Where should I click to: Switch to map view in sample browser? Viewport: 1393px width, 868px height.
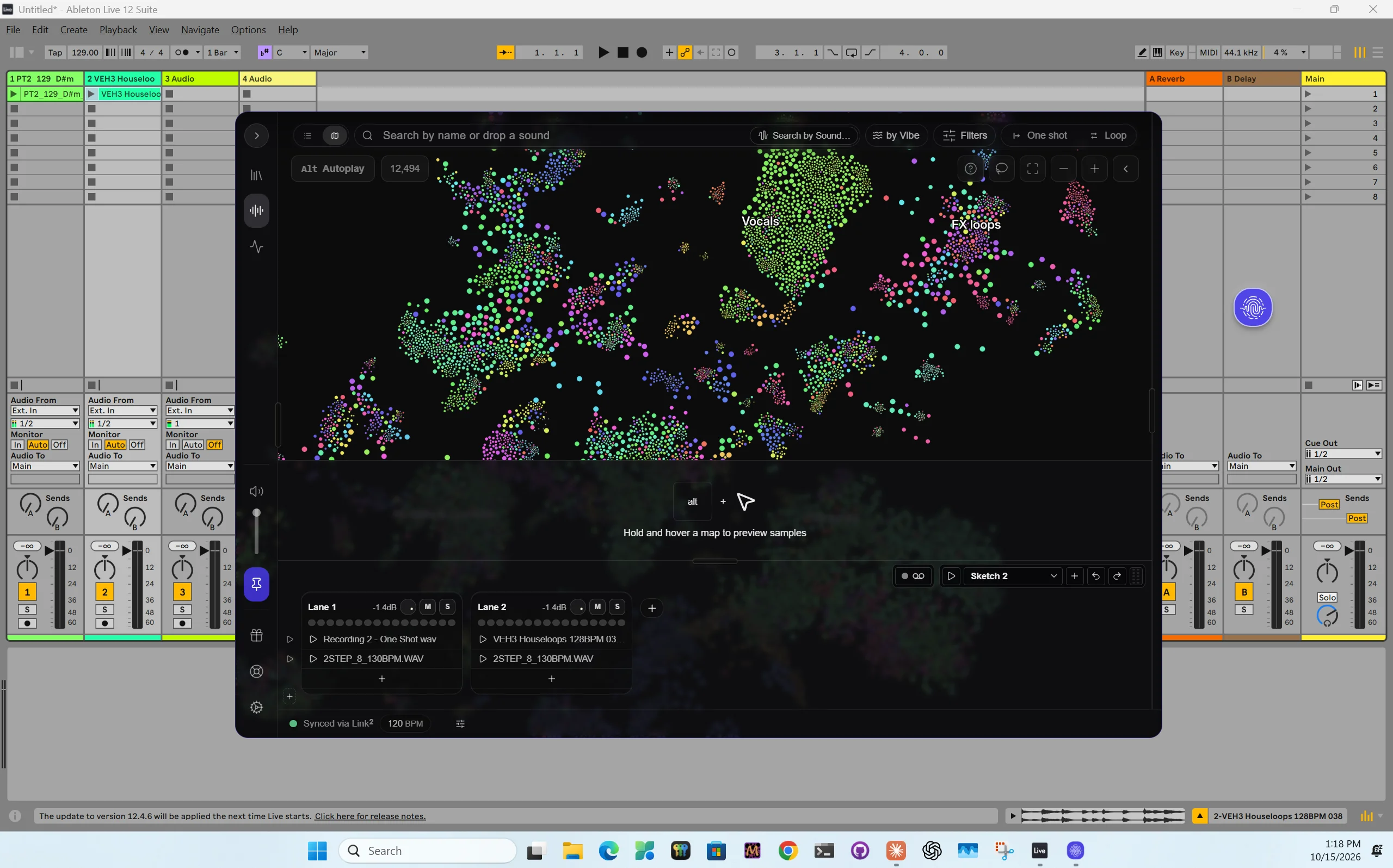335,135
